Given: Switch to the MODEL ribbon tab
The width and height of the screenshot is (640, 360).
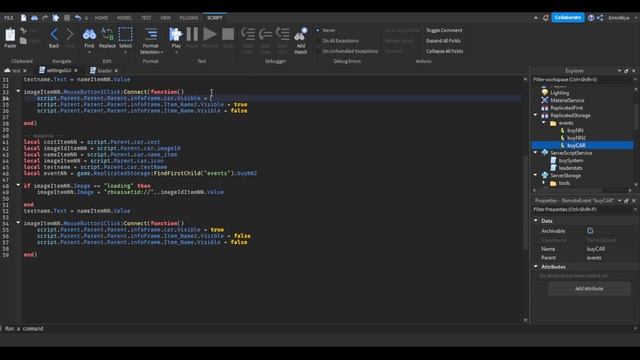Looking at the screenshot, I should (124, 18).
